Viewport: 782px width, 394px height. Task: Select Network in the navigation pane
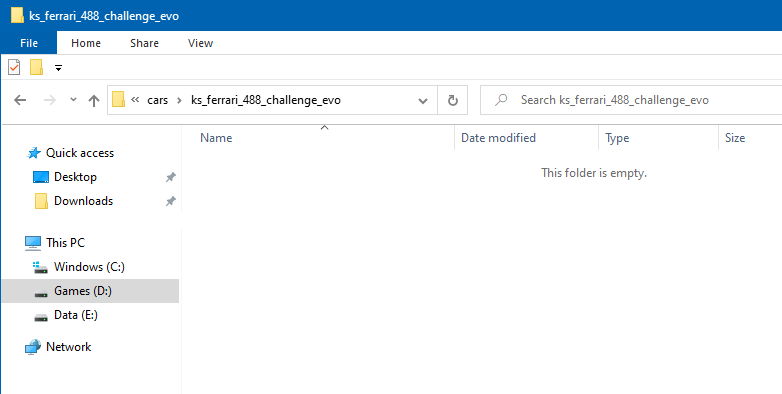coord(68,347)
